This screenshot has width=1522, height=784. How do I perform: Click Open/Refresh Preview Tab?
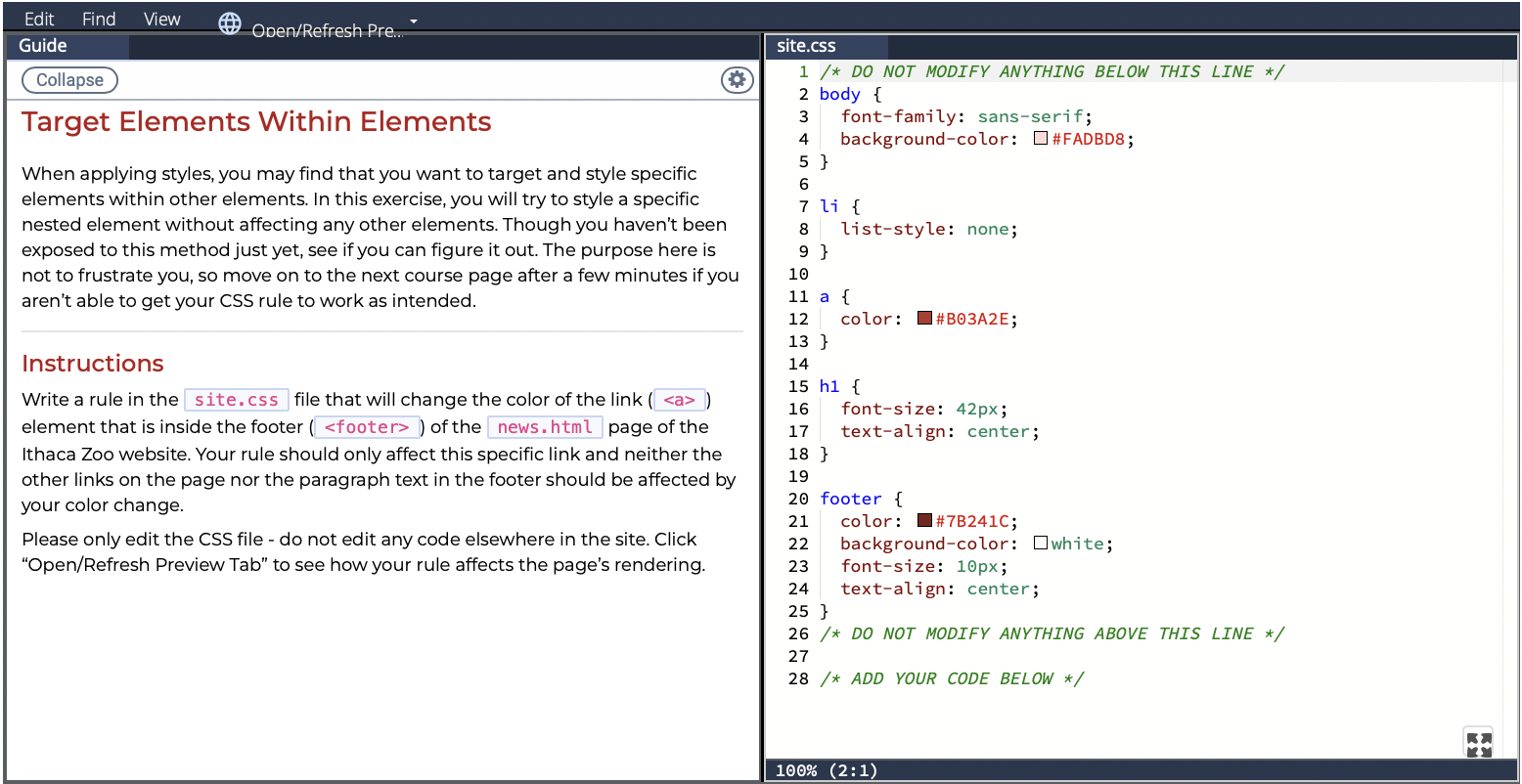(x=328, y=30)
